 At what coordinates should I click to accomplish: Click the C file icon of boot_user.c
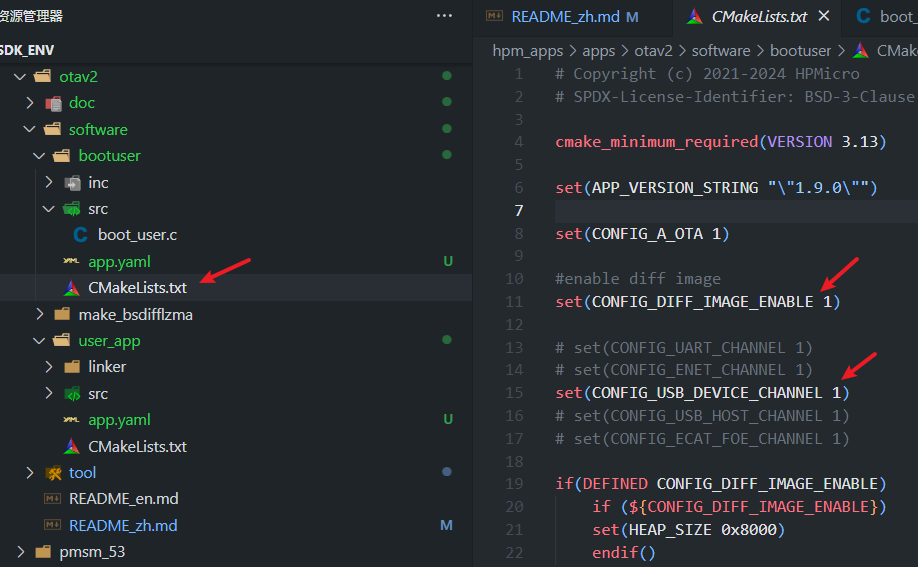point(81,235)
